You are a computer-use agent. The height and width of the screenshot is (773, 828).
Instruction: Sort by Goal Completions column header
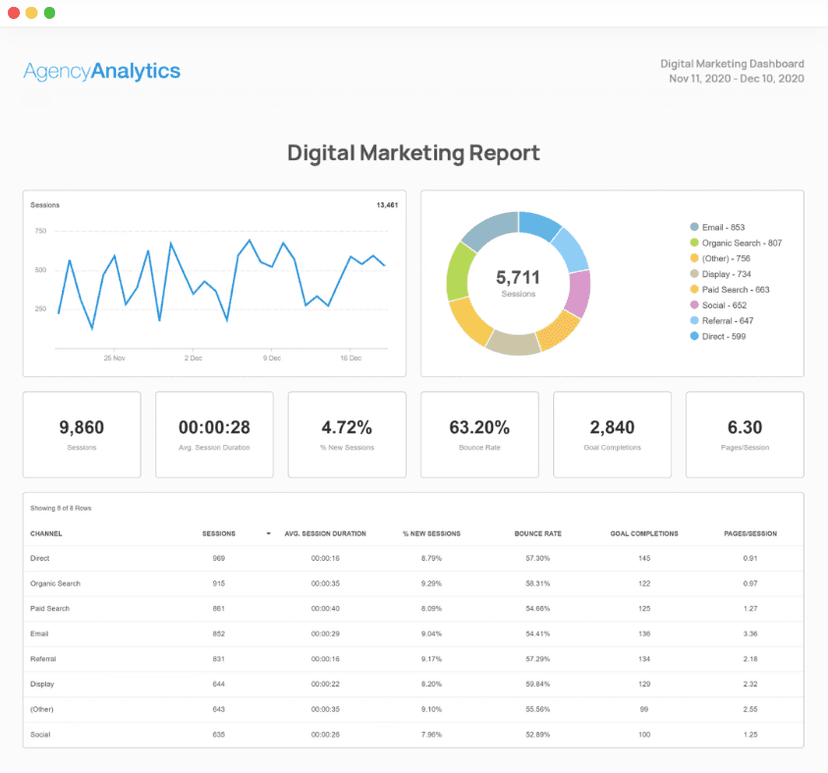click(x=644, y=534)
